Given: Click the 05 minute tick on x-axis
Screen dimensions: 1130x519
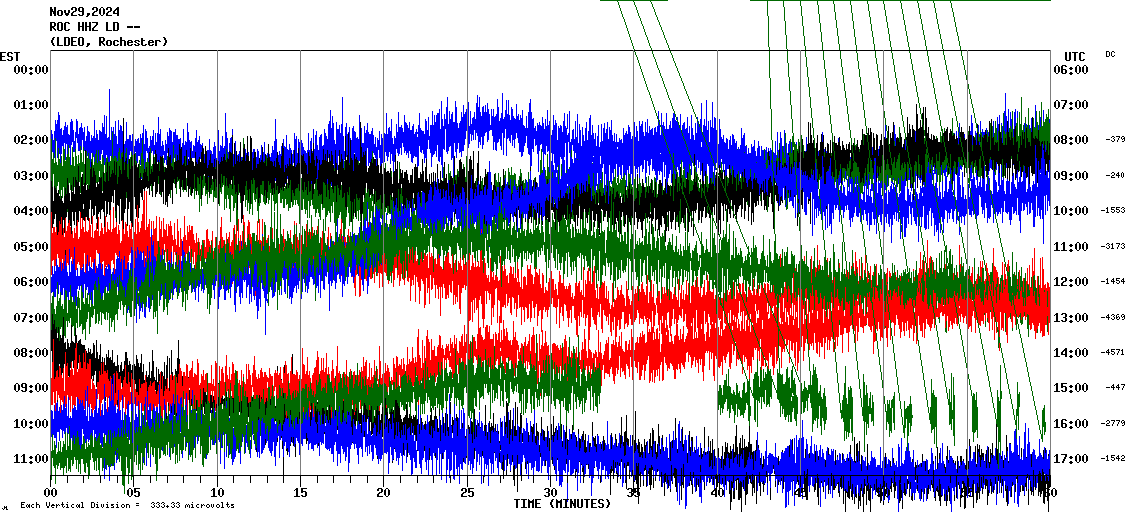Looking at the screenshot, I should 134,492.
